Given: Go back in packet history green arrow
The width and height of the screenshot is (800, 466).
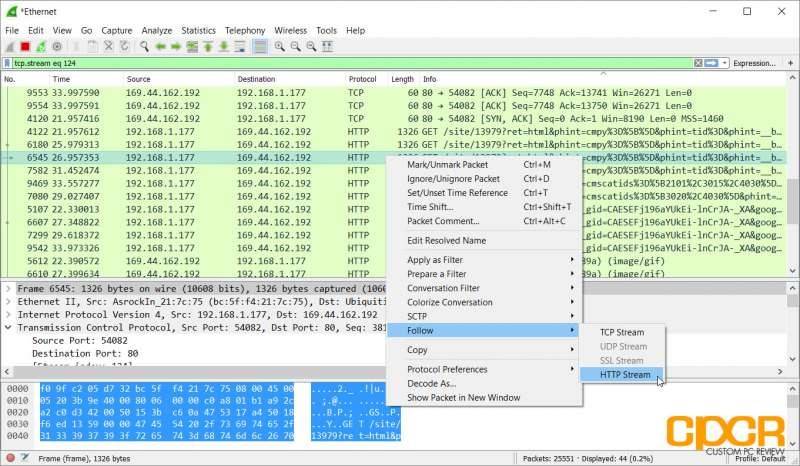Looking at the screenshot, I should click(160, 47).
